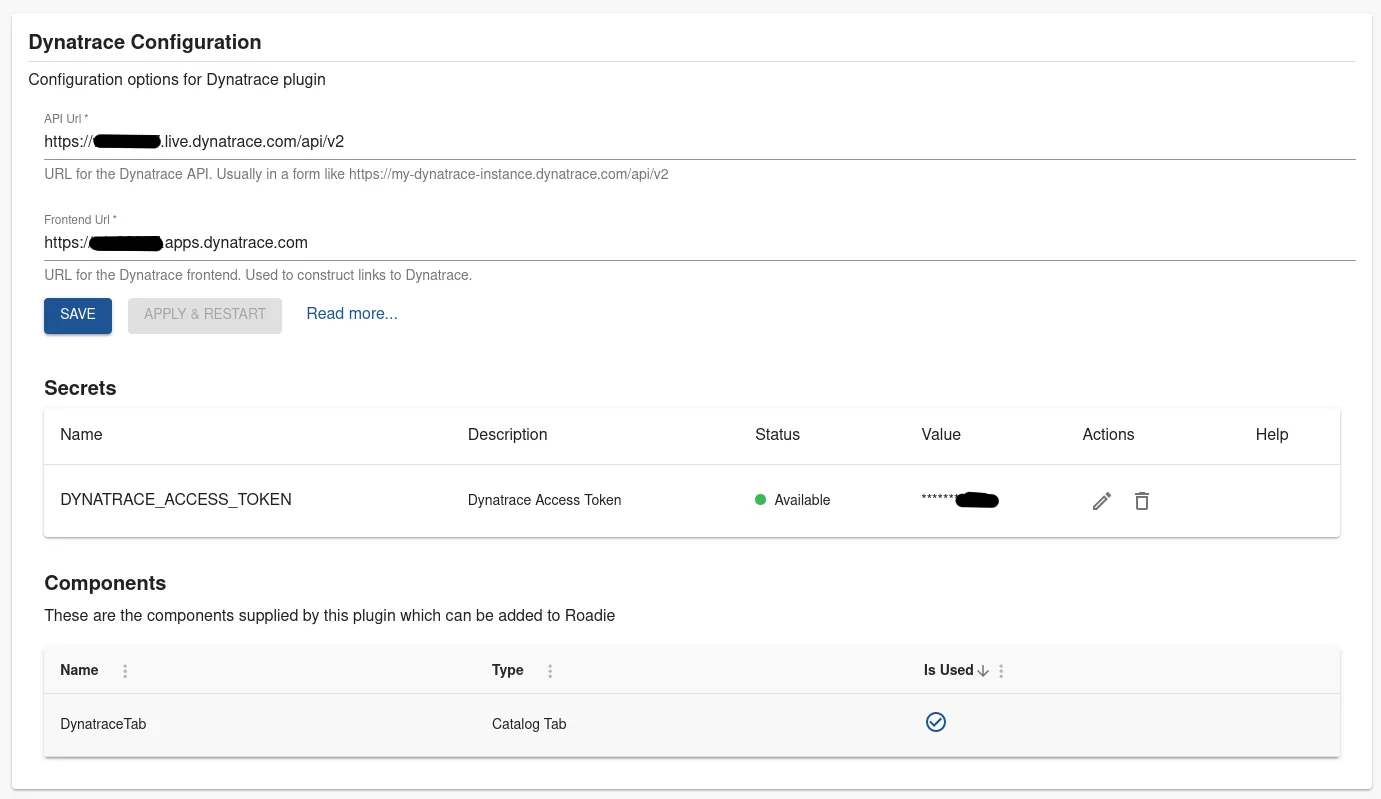The image size is (1381, 799).
Task: Open the Type column options menu
Action: pos(550,670)
